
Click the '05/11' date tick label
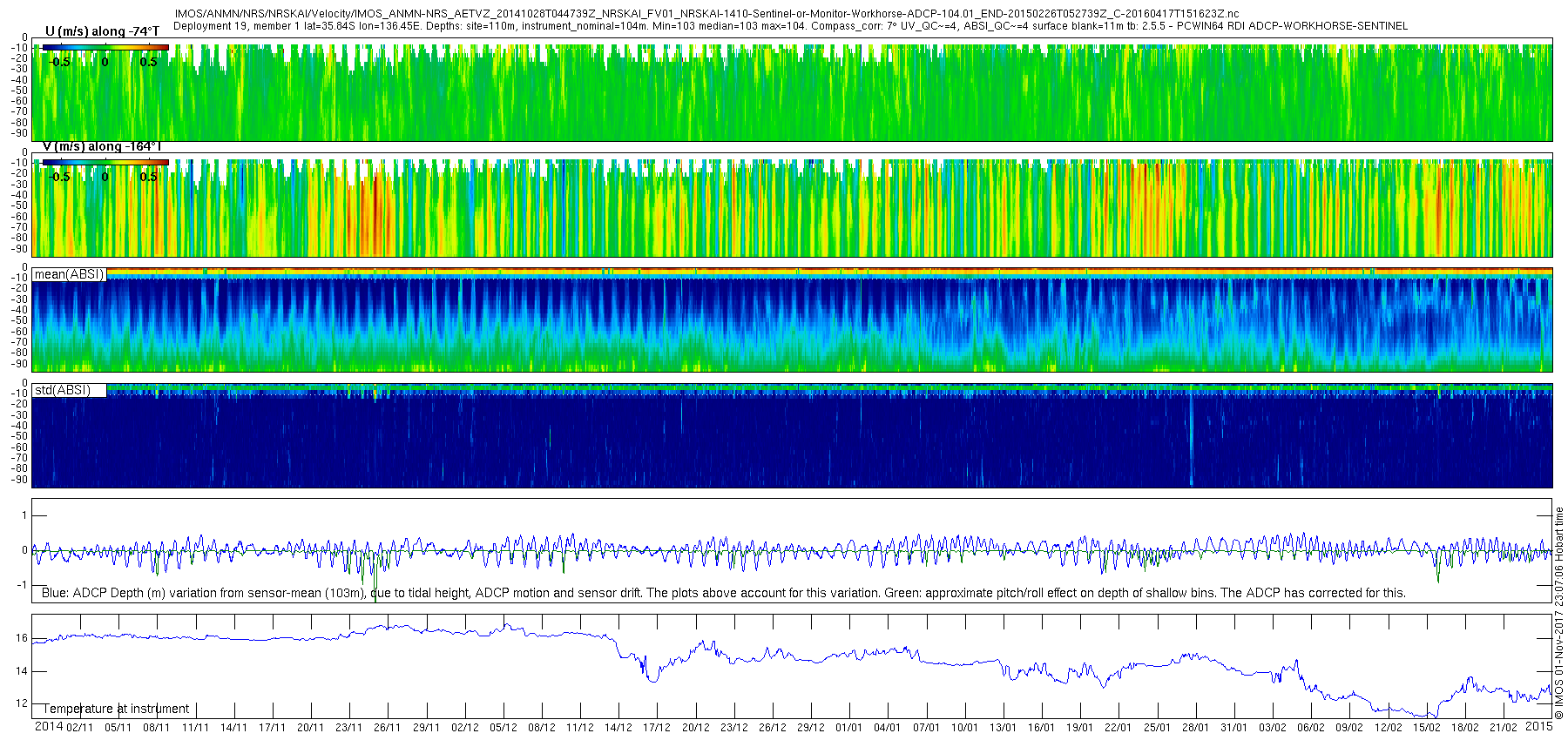coord(118,728)
